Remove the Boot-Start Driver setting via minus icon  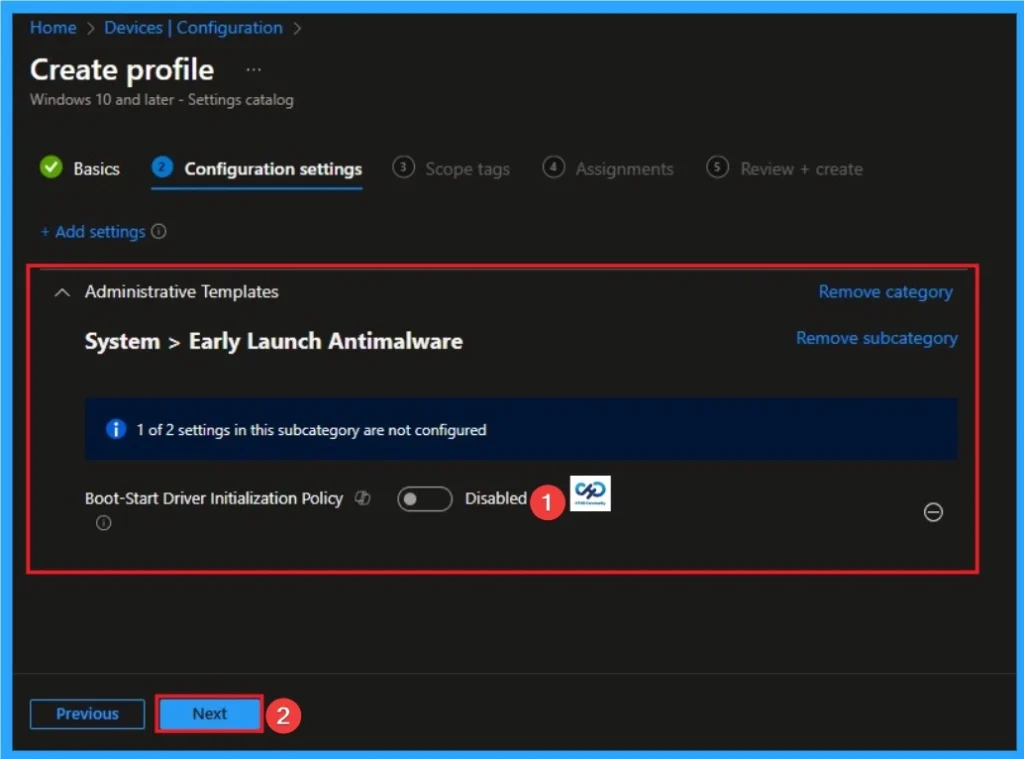coord(933,512)
